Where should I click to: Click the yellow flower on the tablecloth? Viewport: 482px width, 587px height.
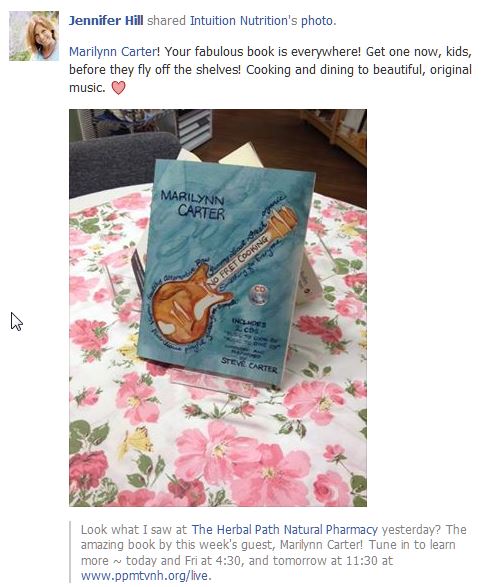135,442
